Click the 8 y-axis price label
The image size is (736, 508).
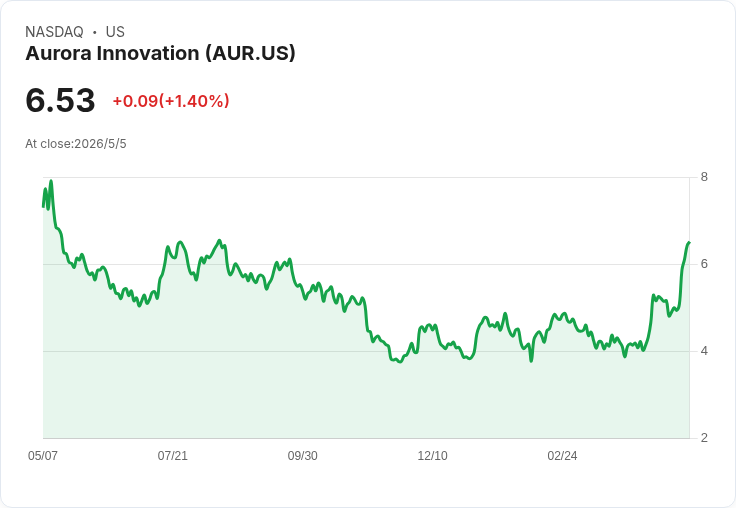coord(704,177)
